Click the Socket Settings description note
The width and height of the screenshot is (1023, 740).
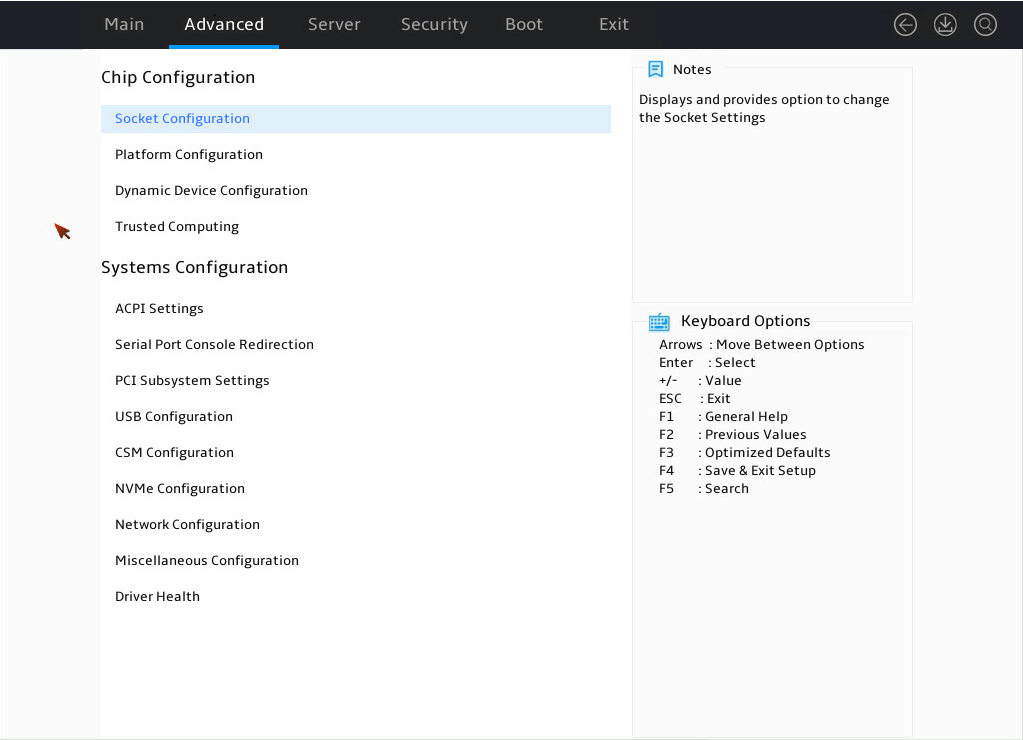tap(764, 108)
